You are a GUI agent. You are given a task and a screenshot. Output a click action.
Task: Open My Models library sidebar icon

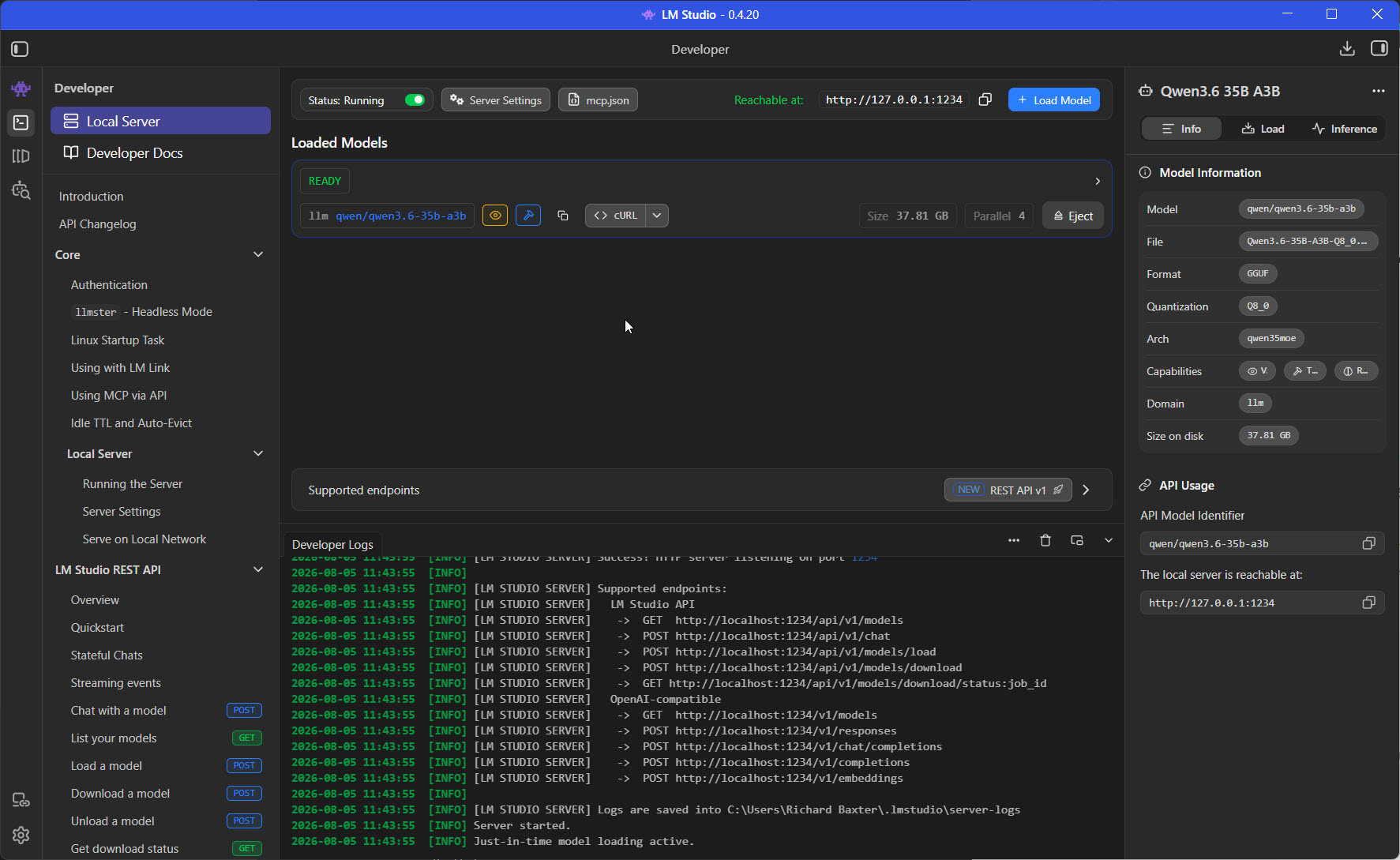(x=21, y=156)
